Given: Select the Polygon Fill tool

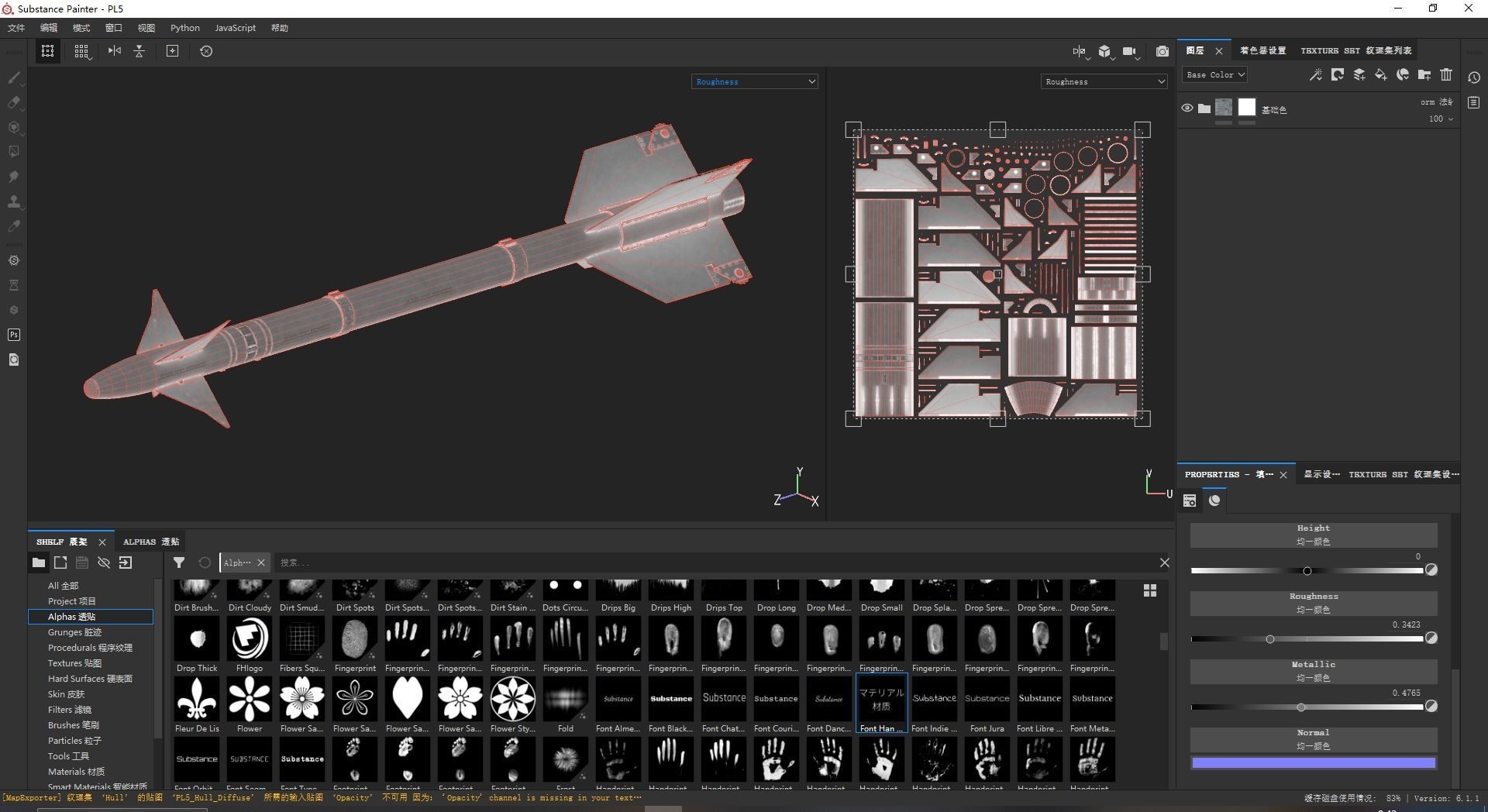Looking at the screenshot, I should [x=13, y=152].
